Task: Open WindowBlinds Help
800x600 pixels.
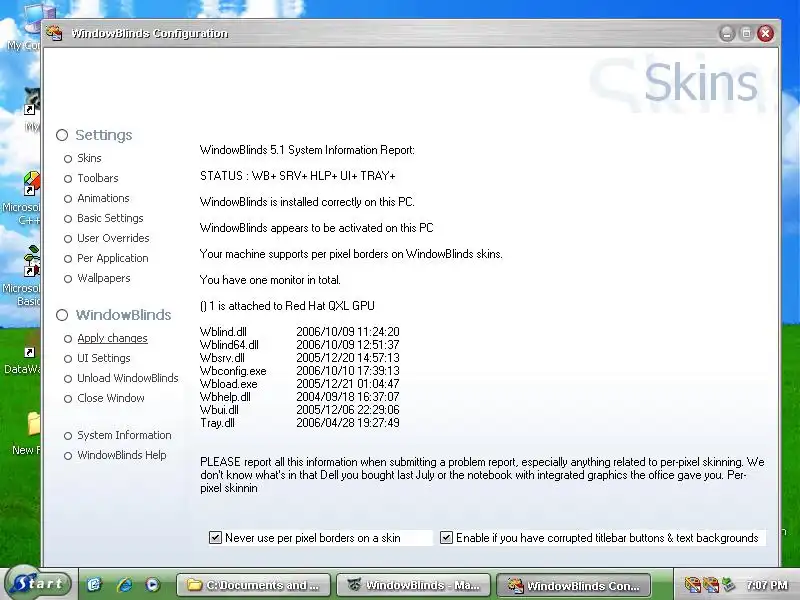Action: pos(121,455)
